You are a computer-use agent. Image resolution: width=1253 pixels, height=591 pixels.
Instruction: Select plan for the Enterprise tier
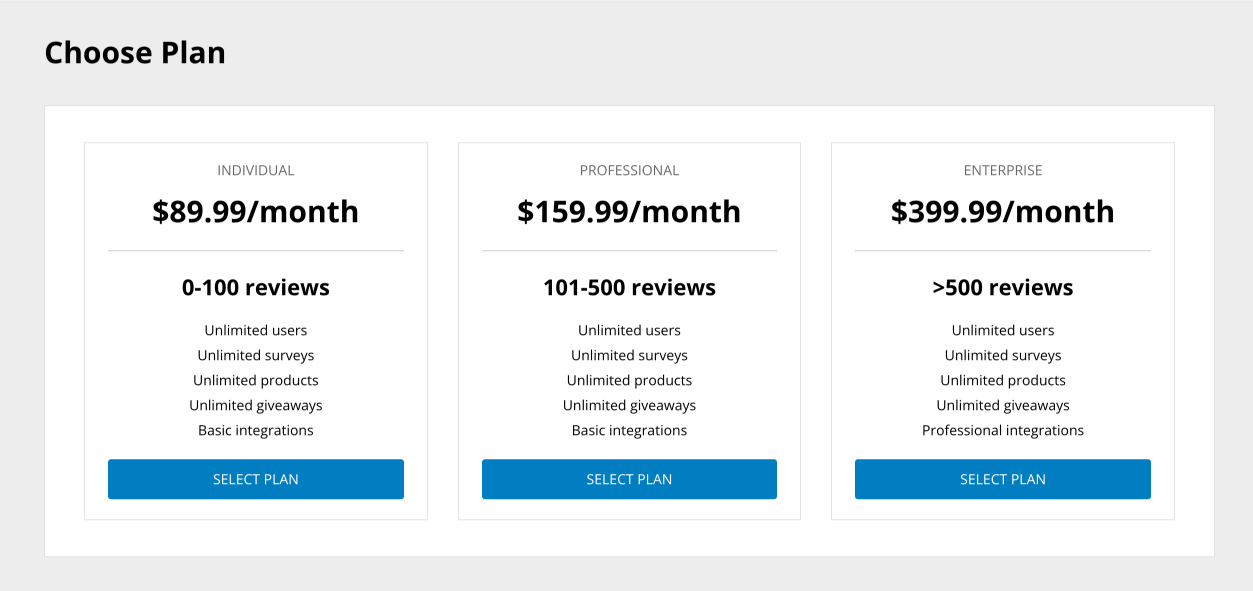tap(1002, 479)
